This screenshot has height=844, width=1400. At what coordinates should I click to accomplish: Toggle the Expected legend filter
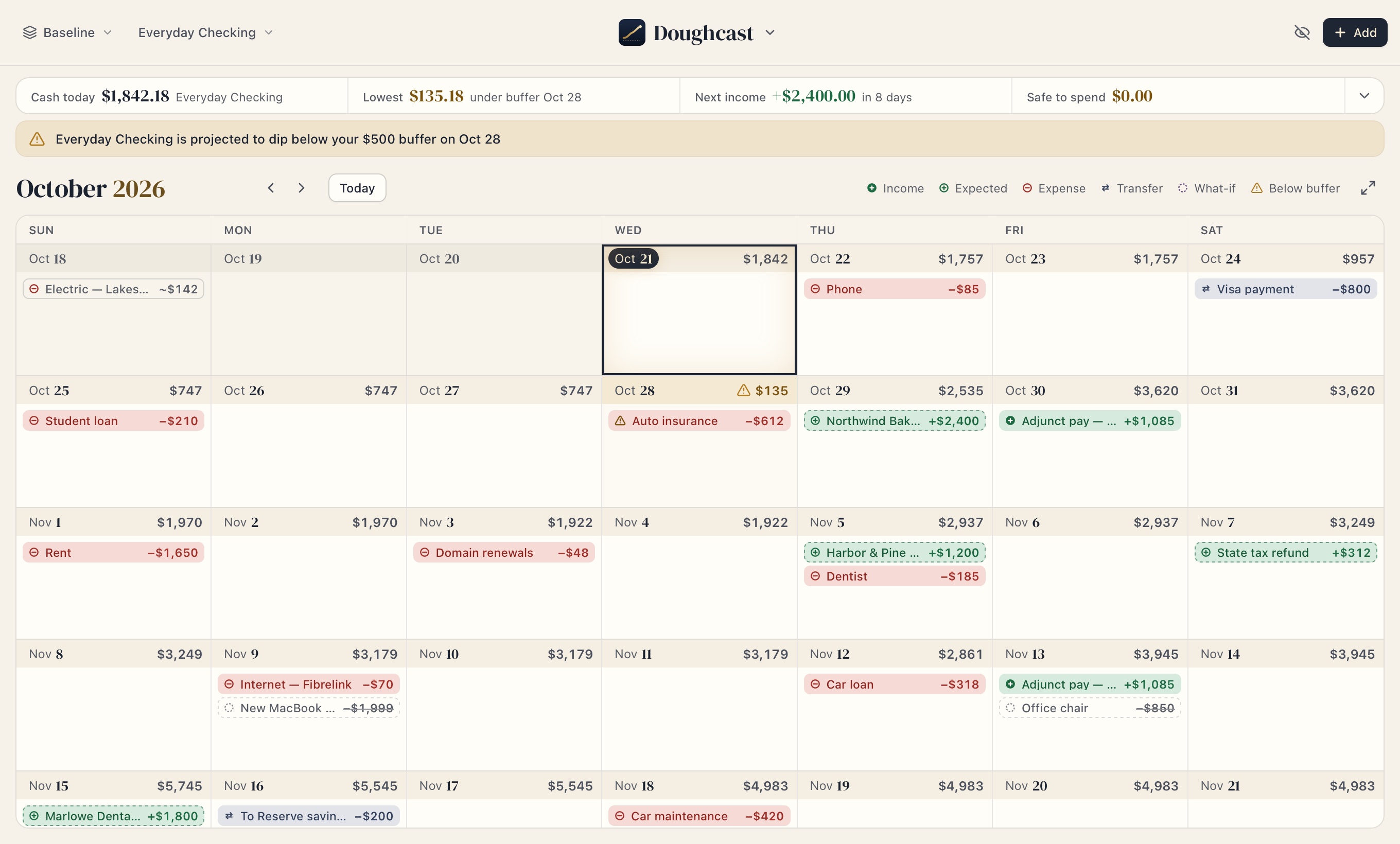coord(973,188)
